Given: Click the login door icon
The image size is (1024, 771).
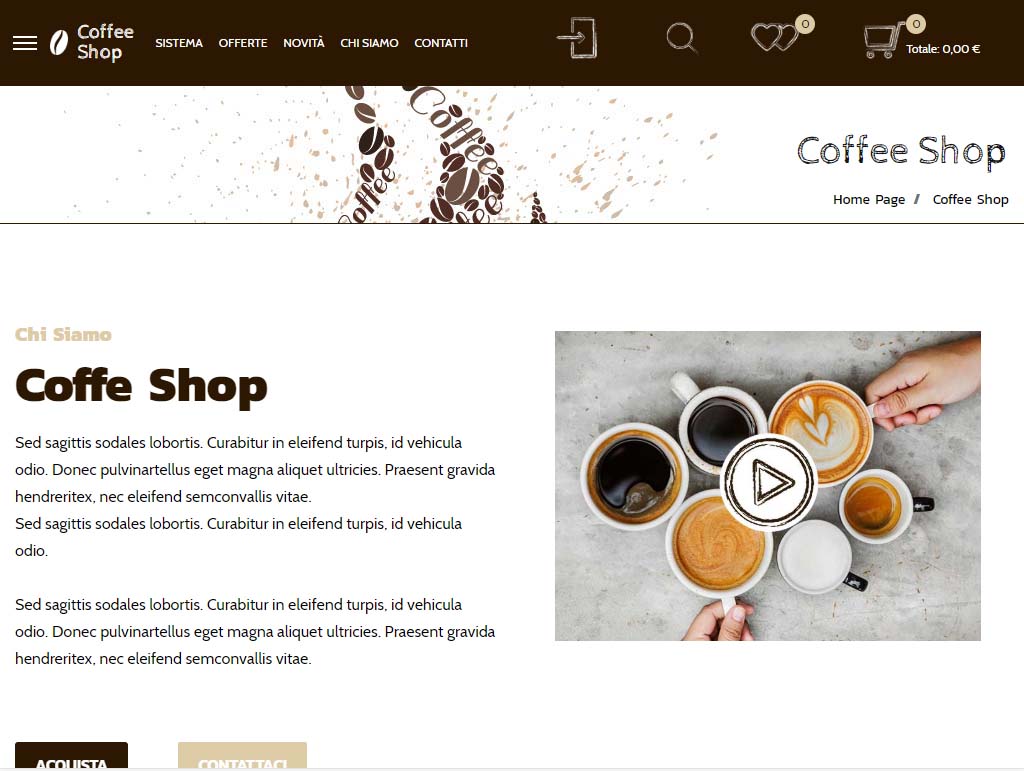Looking at the screenshot, I should [577, 38].
